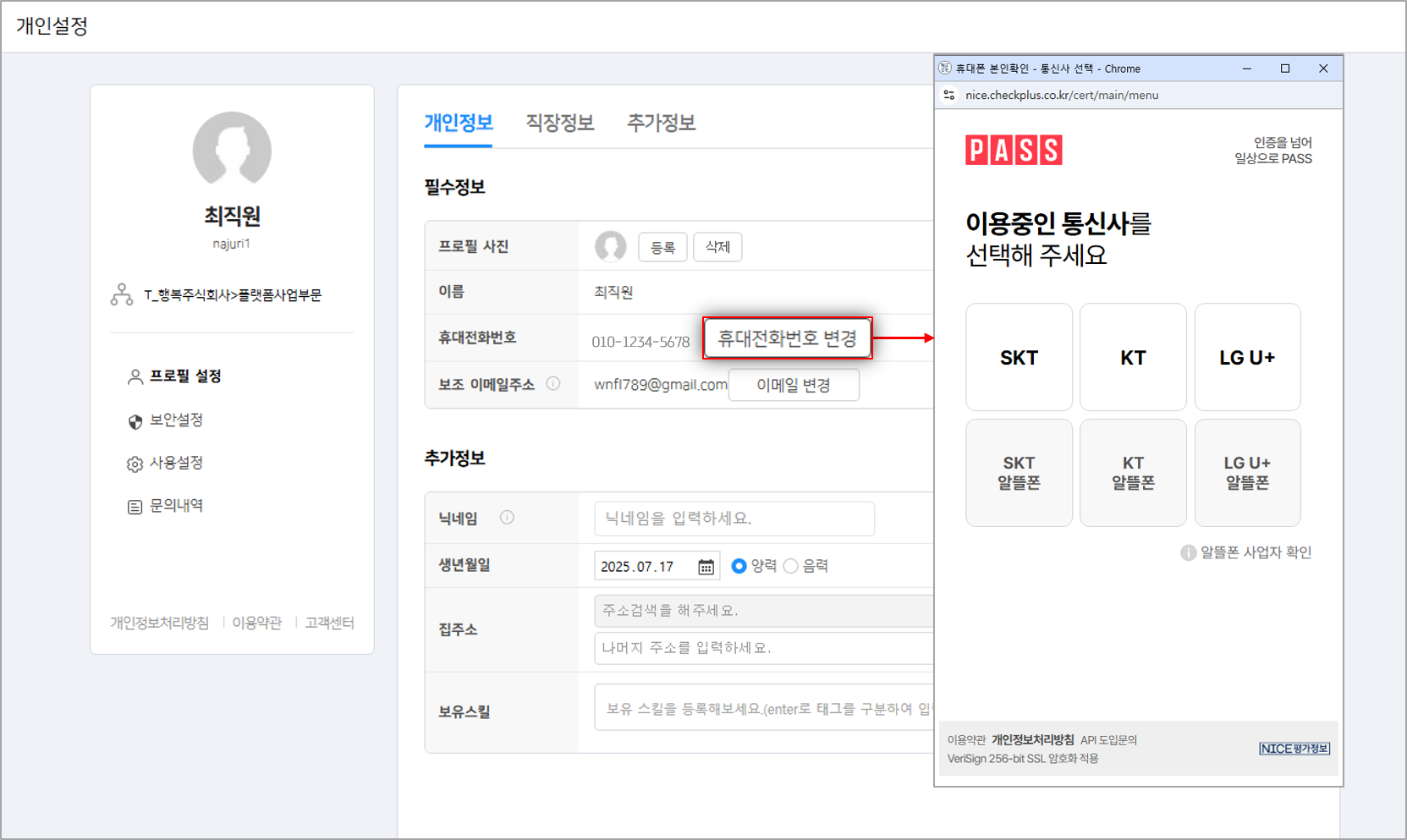Click the 휴대전화번호 변경 button

pos(788,338)
